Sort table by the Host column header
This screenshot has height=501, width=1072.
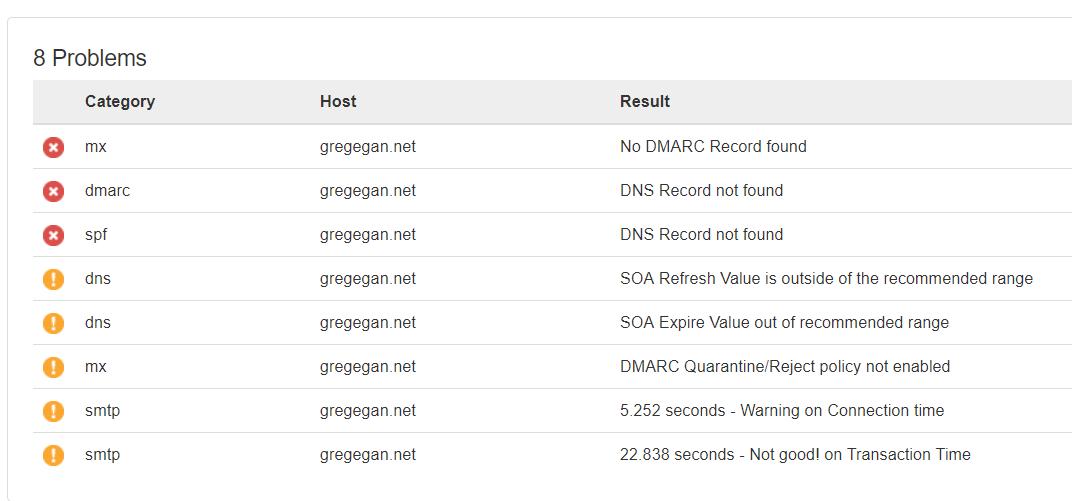pos(338,101)
